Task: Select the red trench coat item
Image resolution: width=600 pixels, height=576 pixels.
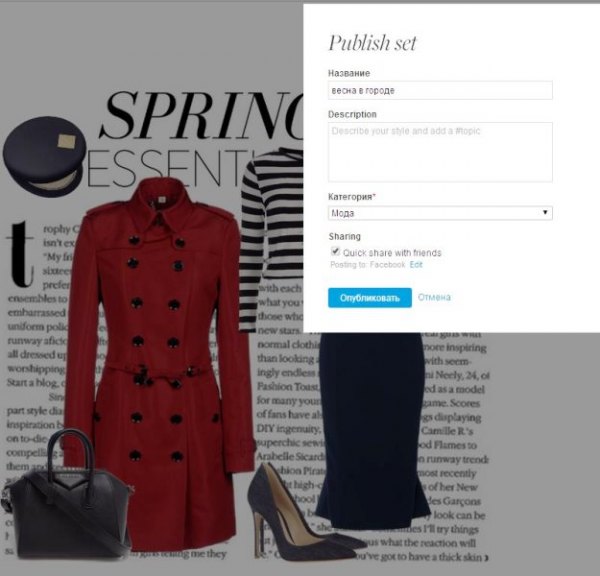Action: (159, 364)
